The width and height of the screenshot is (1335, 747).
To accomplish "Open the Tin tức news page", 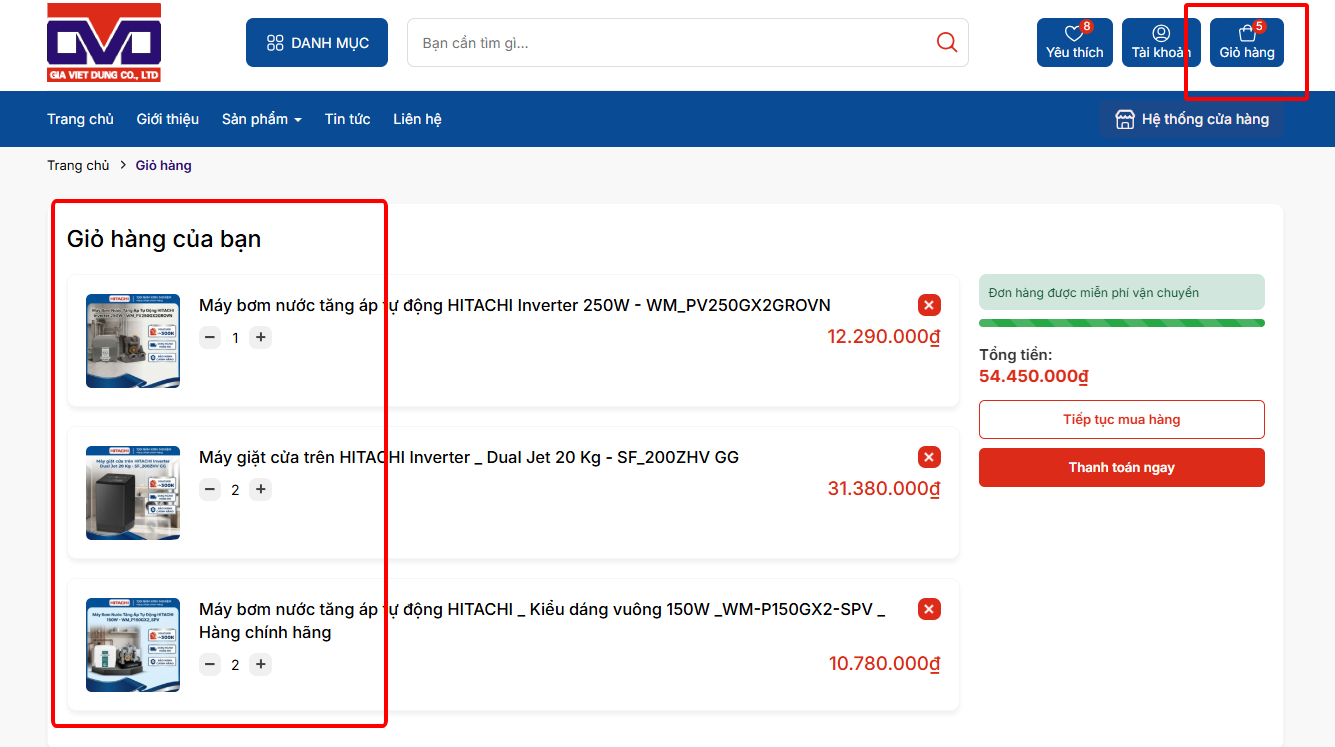I will pos(348,119).
